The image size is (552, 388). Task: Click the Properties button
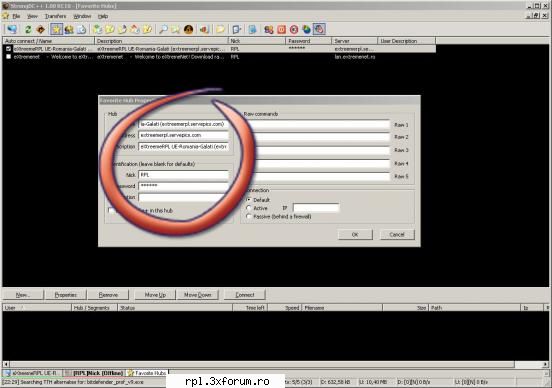point(66,295)
